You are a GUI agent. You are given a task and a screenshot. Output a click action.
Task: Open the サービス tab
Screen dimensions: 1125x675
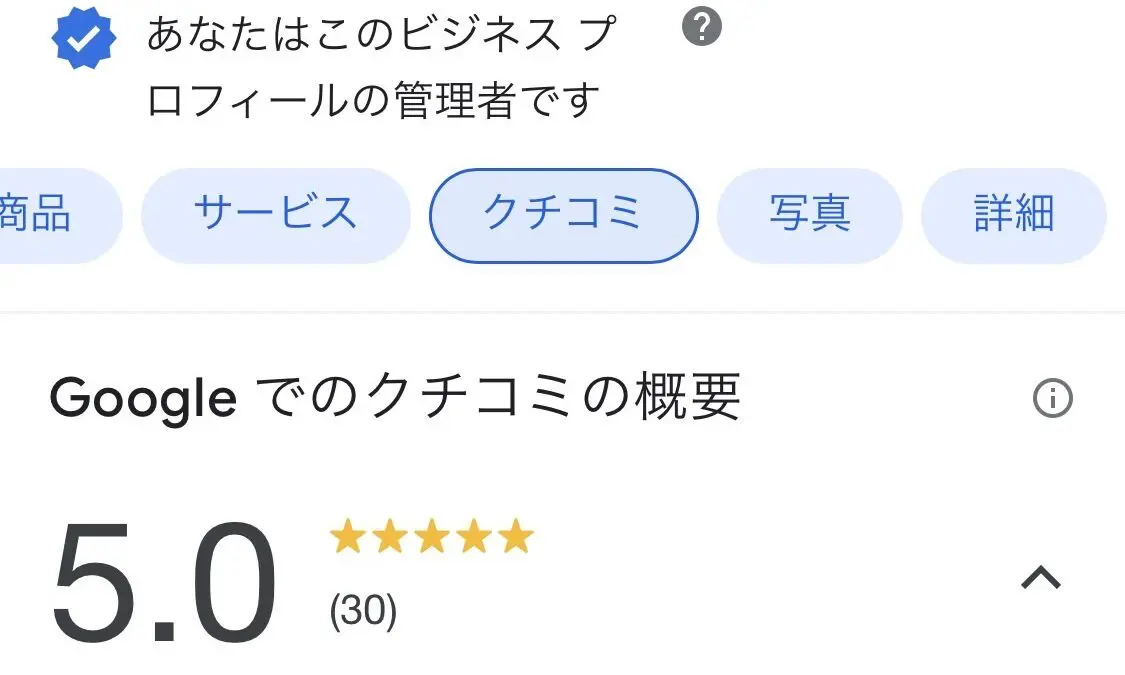[x=275, y=215]
